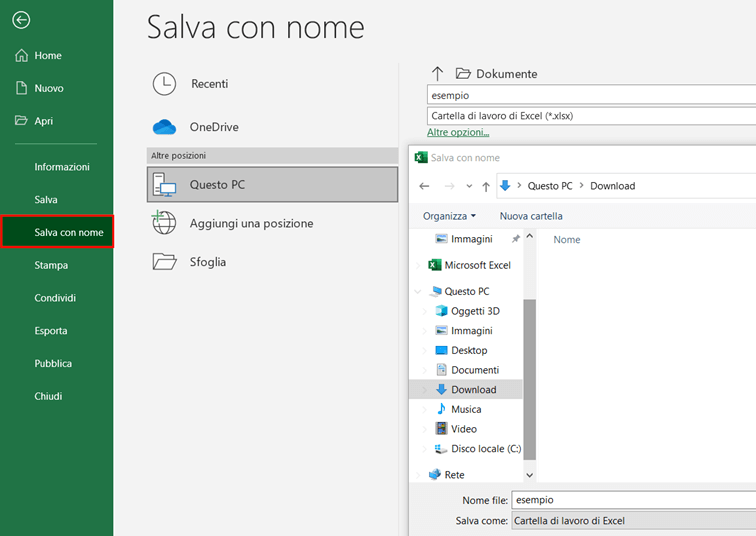The width and height of the screenshot is (756, 536).
Task: Click the pin icon beside Immagini
Action: [515, 239]
